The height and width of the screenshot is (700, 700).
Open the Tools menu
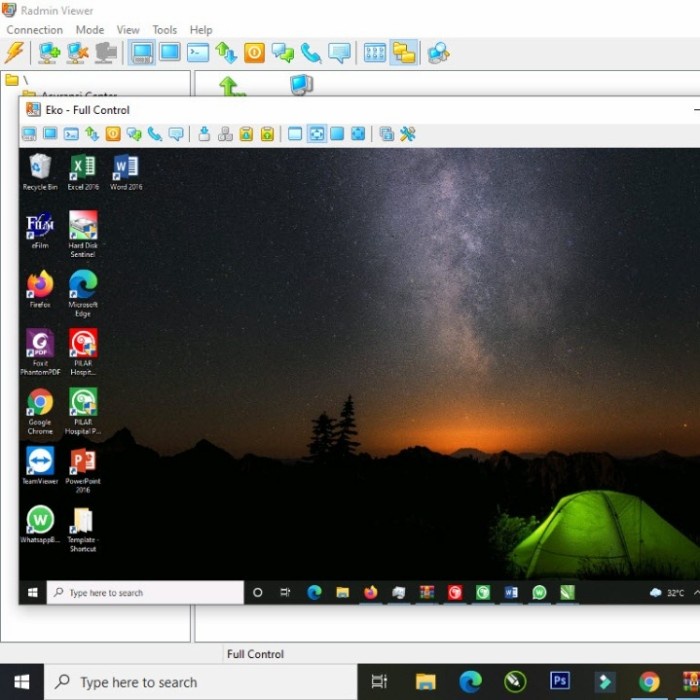[x=164, y=30]
